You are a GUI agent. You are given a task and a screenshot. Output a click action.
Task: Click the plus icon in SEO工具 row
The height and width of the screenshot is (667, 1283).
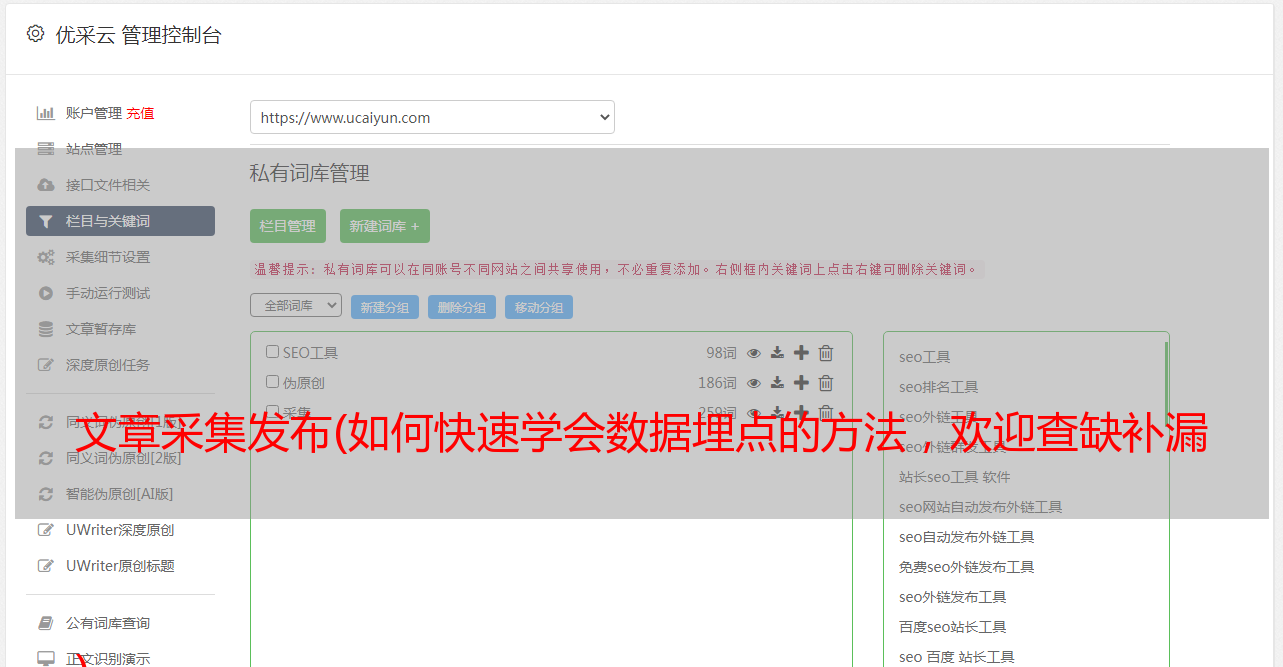pyautogui.click(x=801, y=353)
